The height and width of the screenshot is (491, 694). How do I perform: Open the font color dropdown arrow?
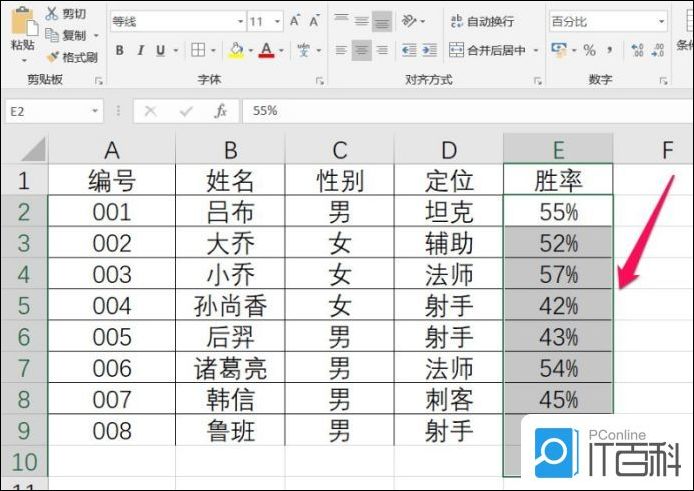[x=281, y=50]
